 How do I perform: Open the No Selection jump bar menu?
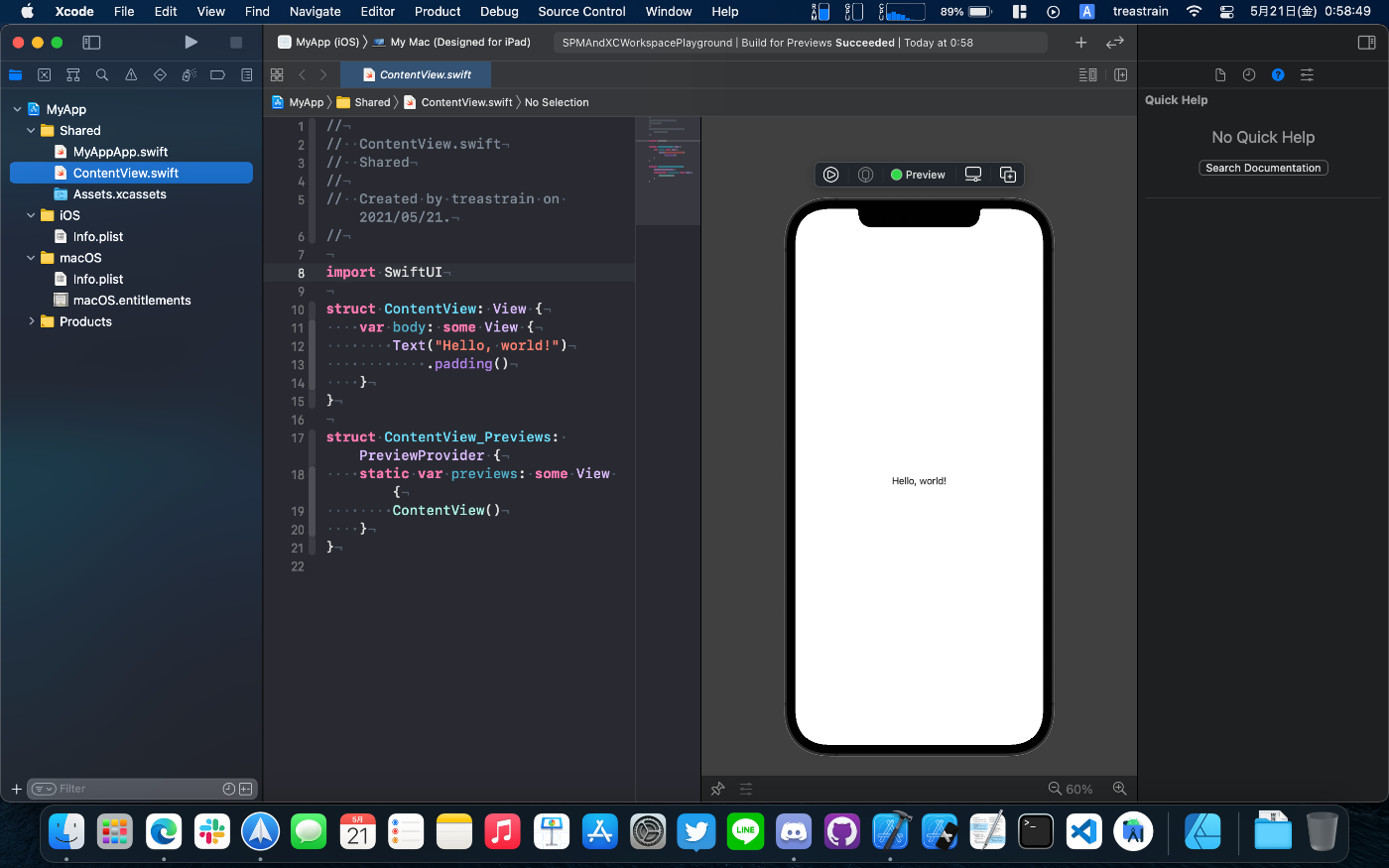click(x=557, y=102)
